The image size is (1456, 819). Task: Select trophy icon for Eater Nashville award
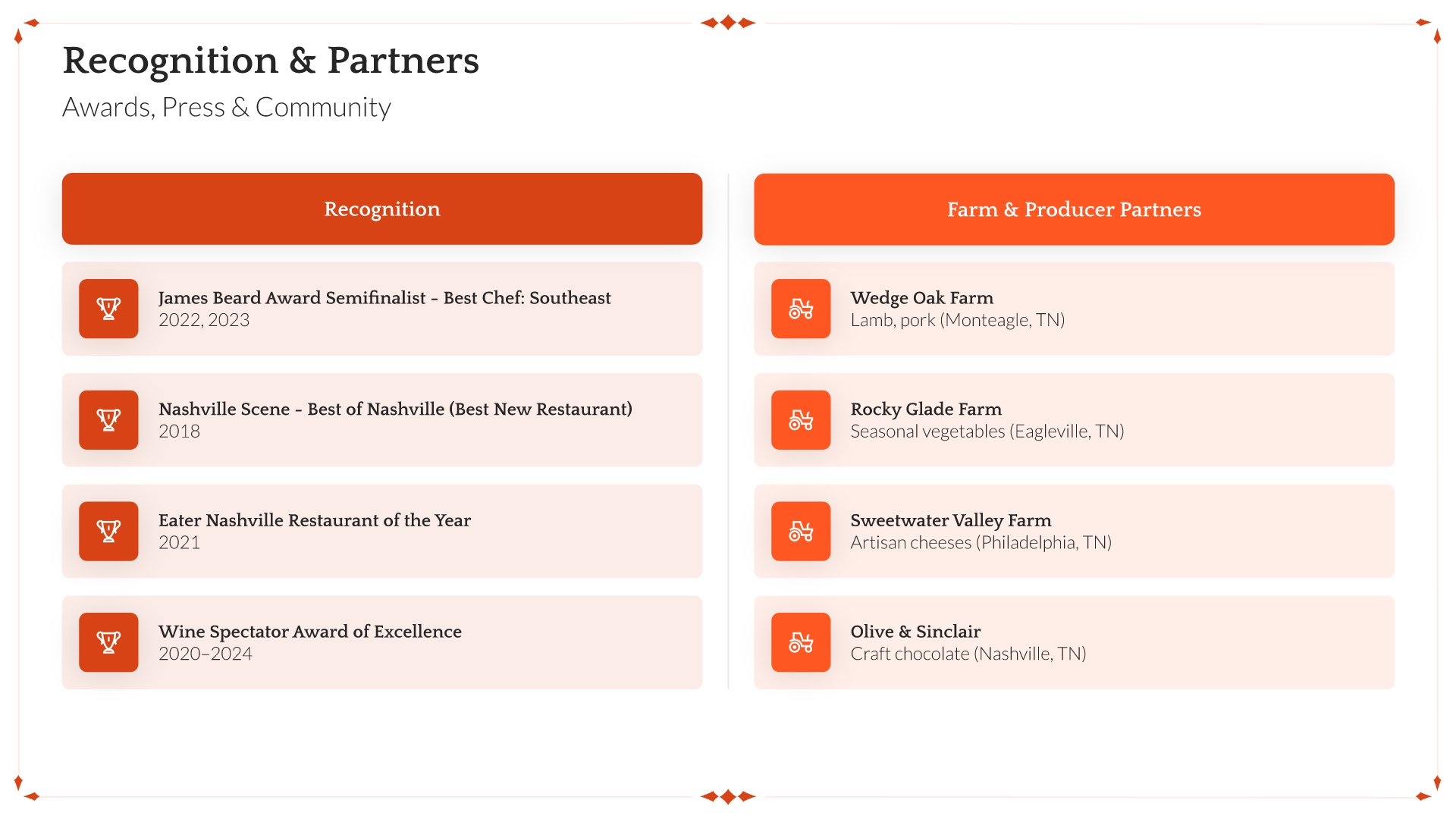(108, 531)
